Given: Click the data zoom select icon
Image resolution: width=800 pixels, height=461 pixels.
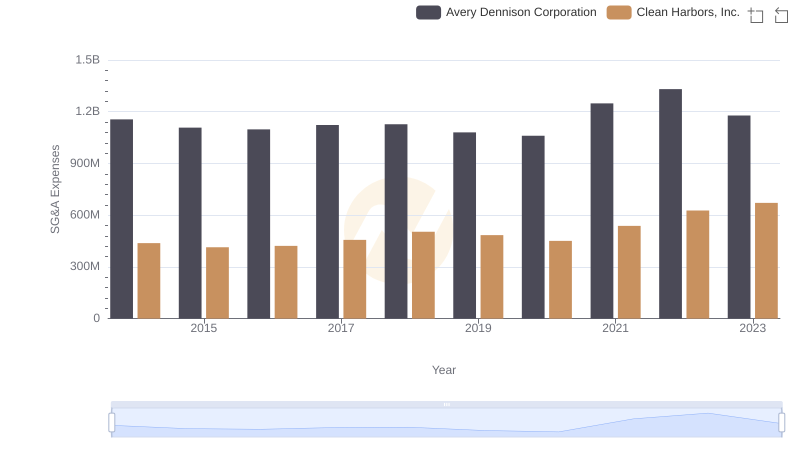Looking at the screenshot, I should 756,15.
